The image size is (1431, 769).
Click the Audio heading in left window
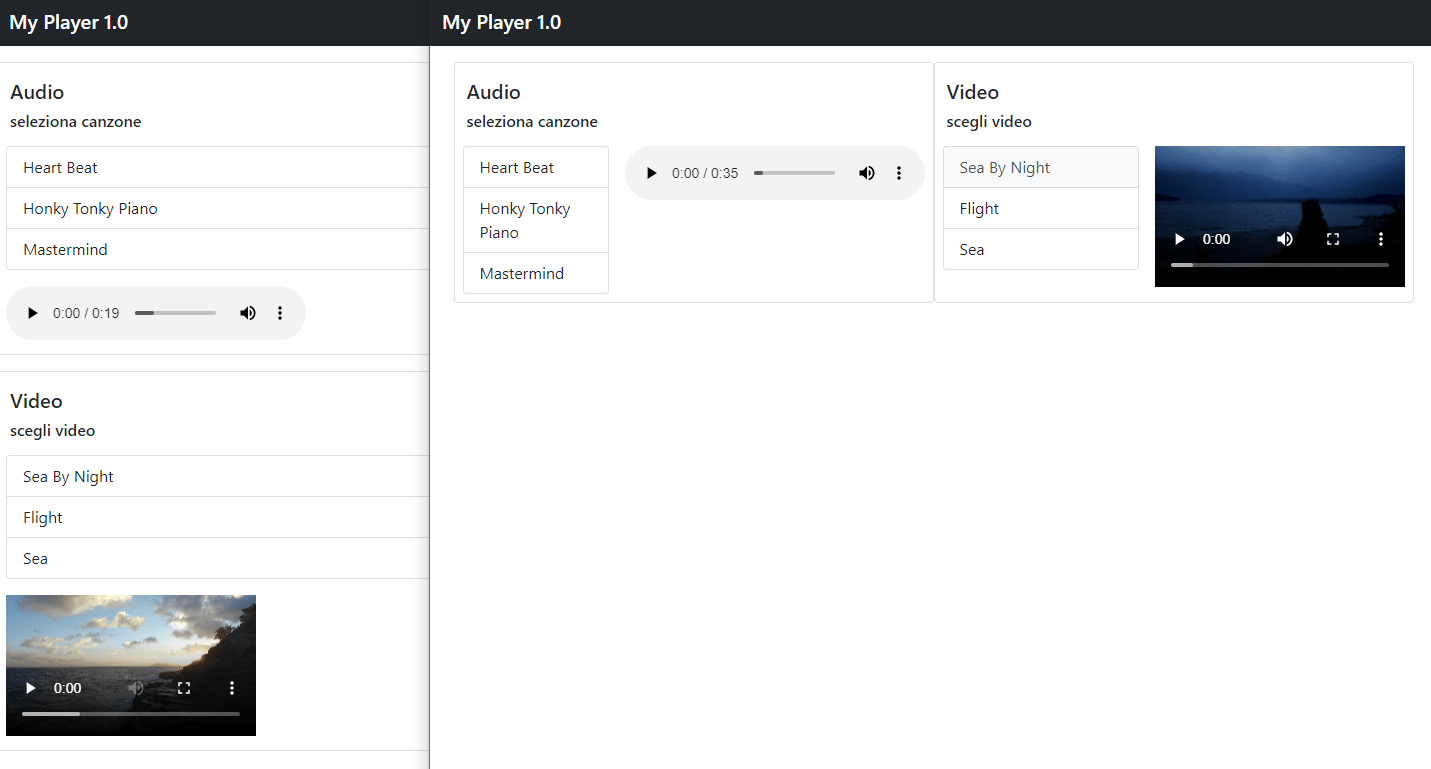click(37, 92)
